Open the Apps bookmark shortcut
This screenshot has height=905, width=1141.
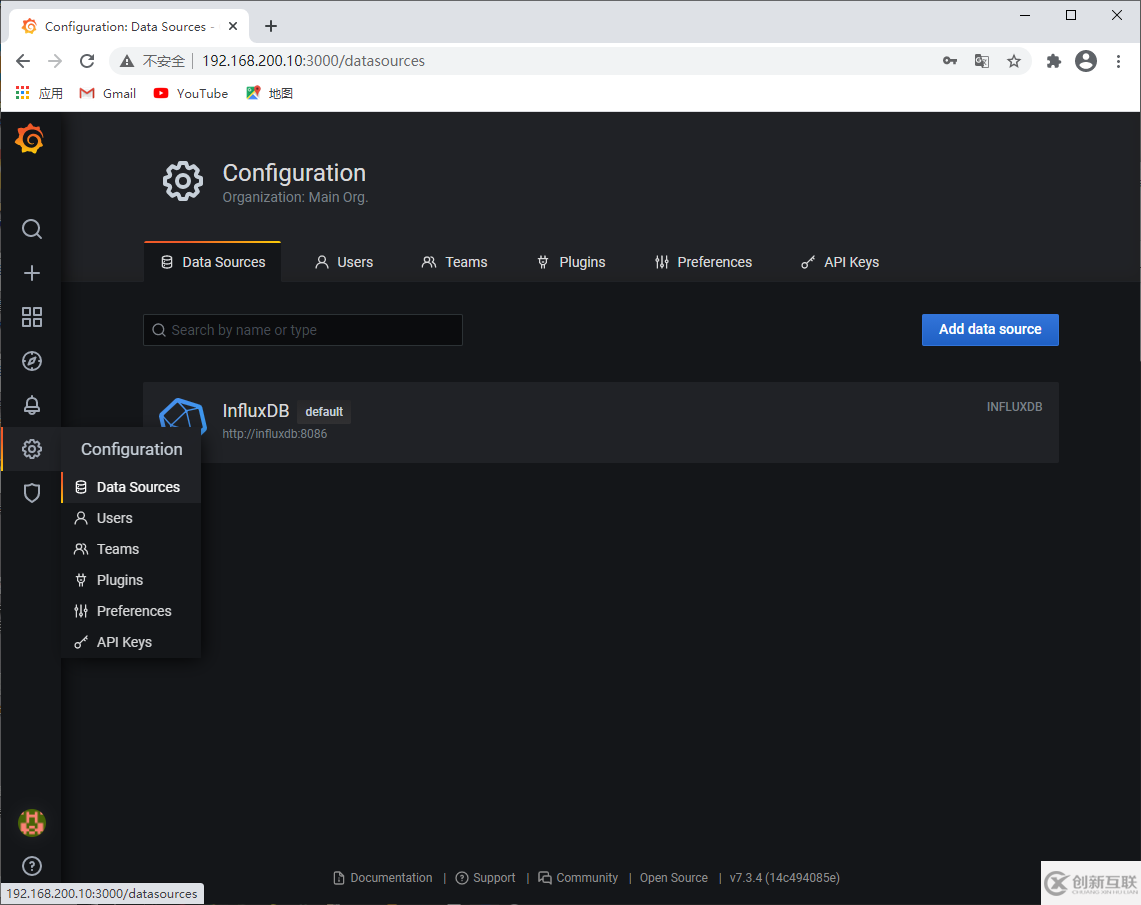39,93
